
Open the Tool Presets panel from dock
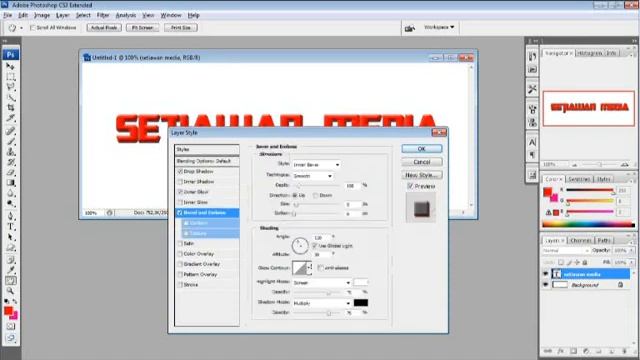click(x=532, y=89)
